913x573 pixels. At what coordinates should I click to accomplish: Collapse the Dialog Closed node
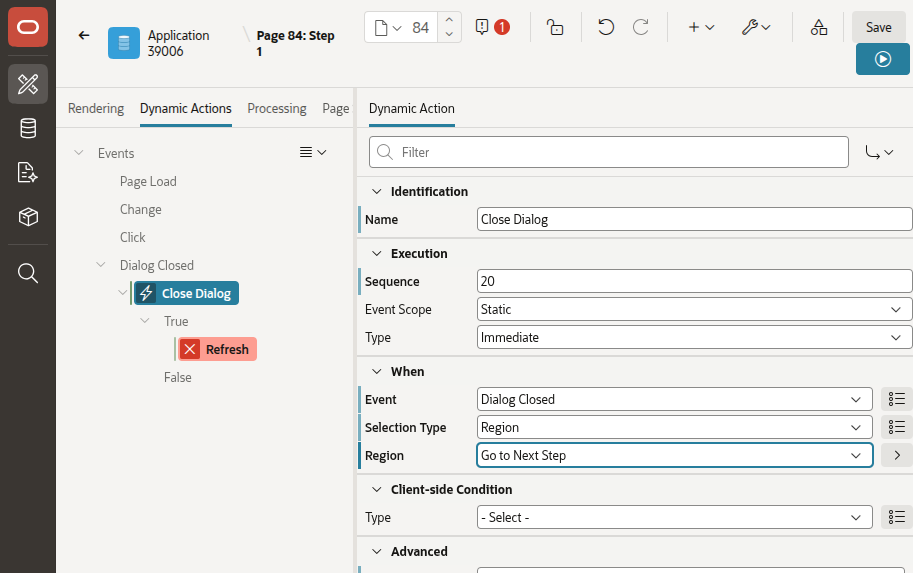tap(101, 264)
